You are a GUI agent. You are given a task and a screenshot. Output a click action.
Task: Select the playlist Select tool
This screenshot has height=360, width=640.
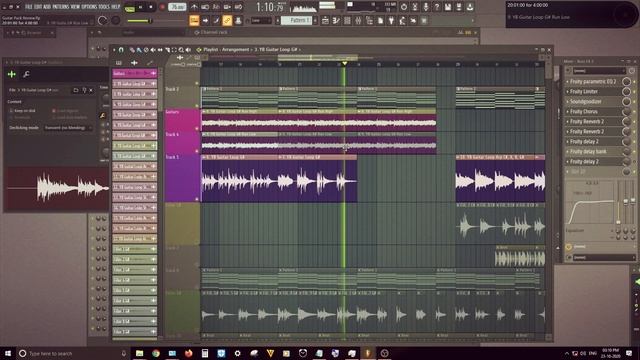pyautogui.click(x=174, y=50)
